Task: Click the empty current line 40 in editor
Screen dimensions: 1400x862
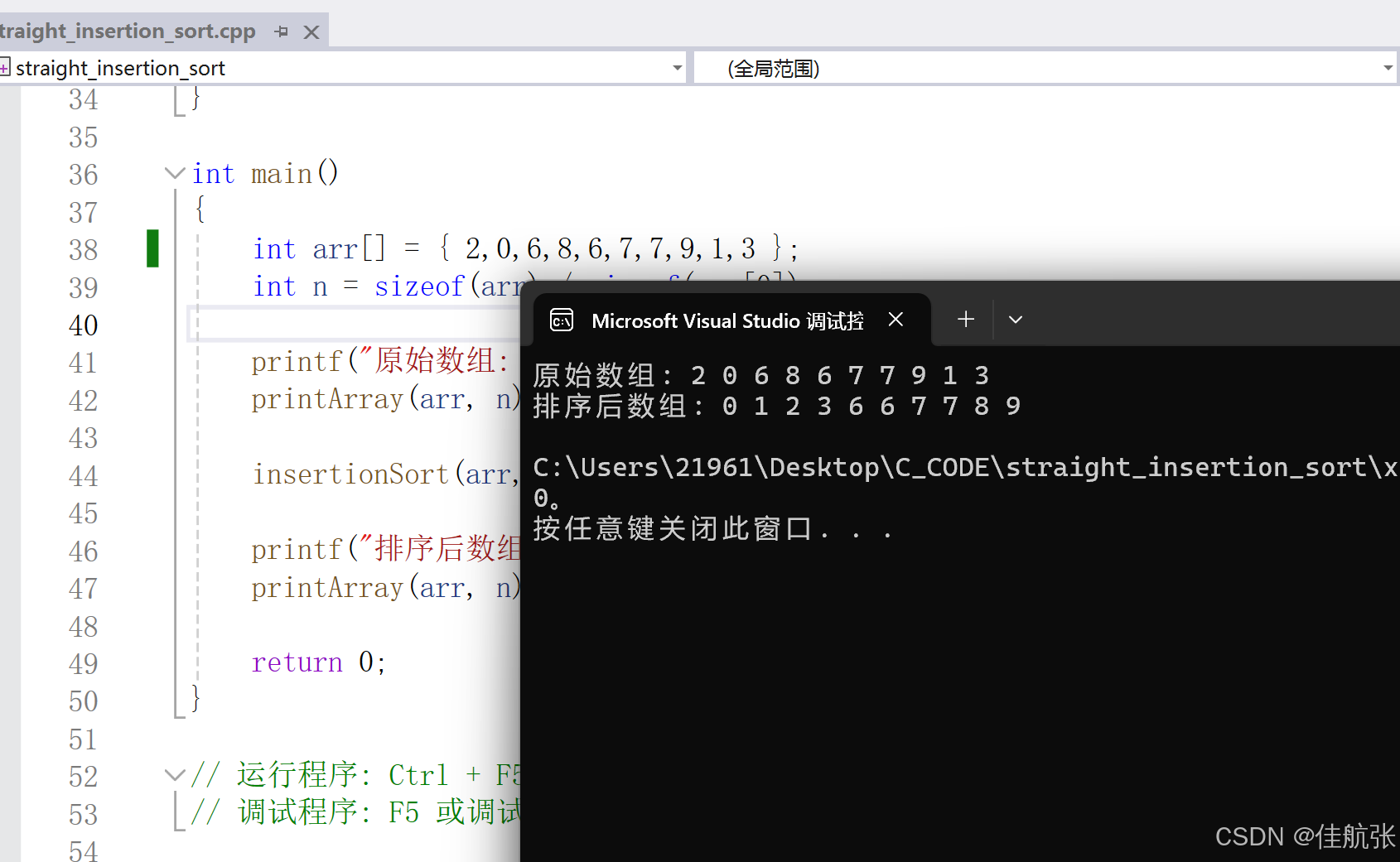Action: (x=356, y=324)
